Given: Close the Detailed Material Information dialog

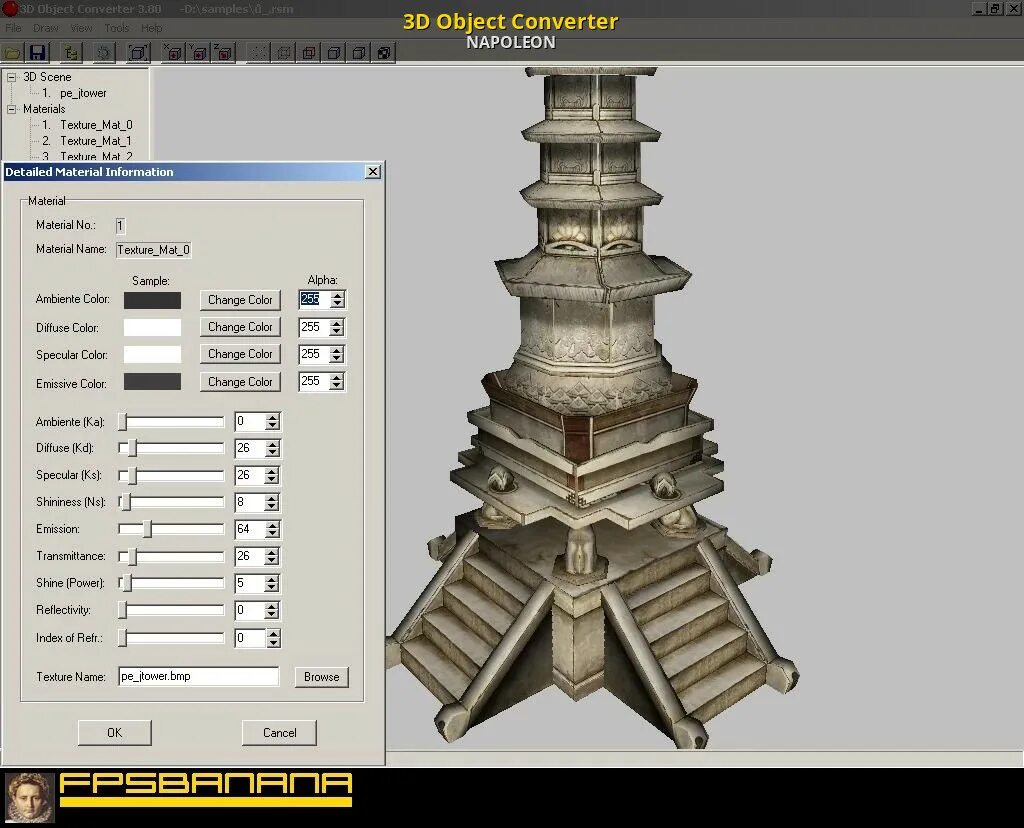Looking at the screenshot, I should [372, 172].
